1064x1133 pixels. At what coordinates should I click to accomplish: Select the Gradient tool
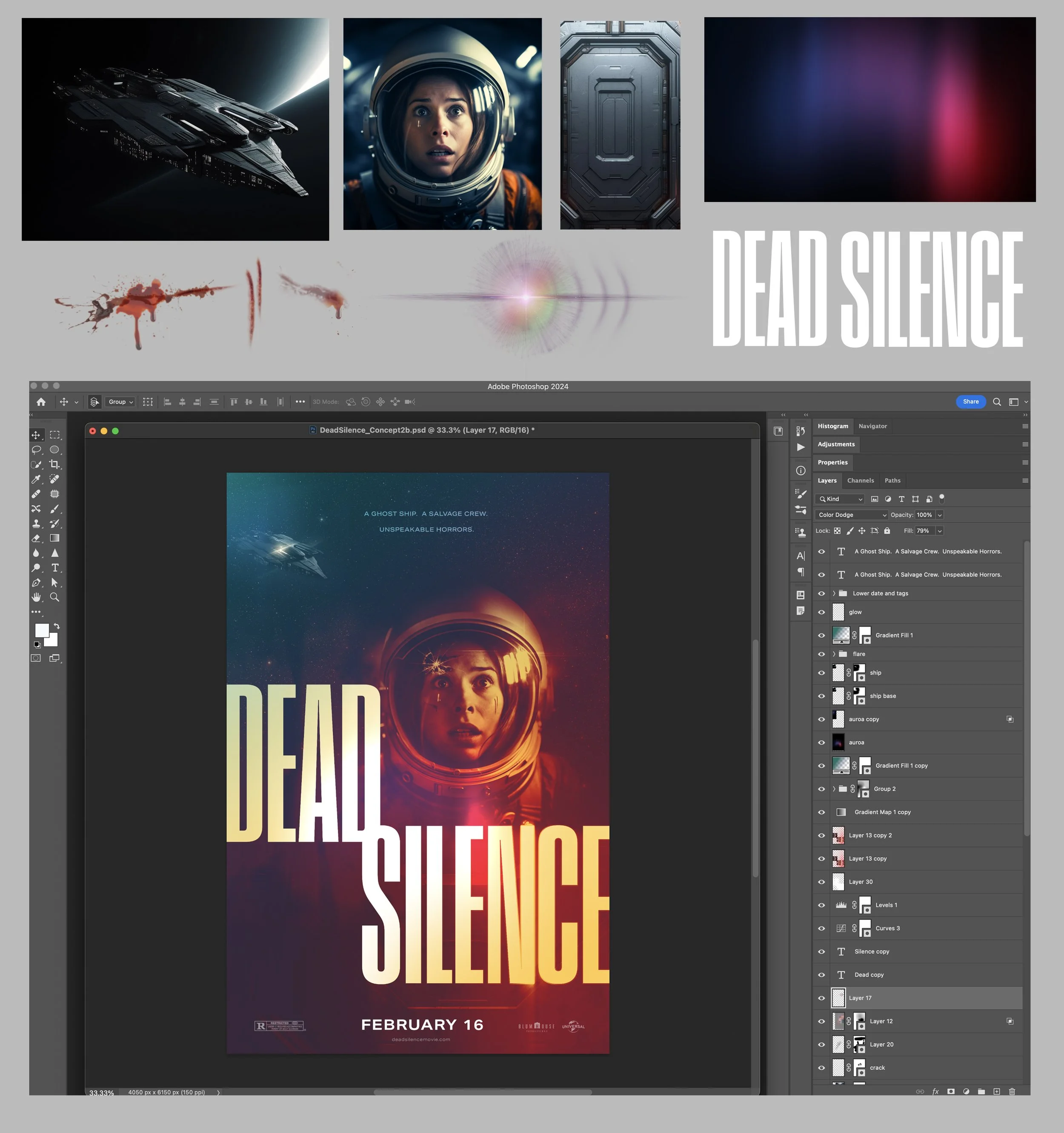pos(55,538)
